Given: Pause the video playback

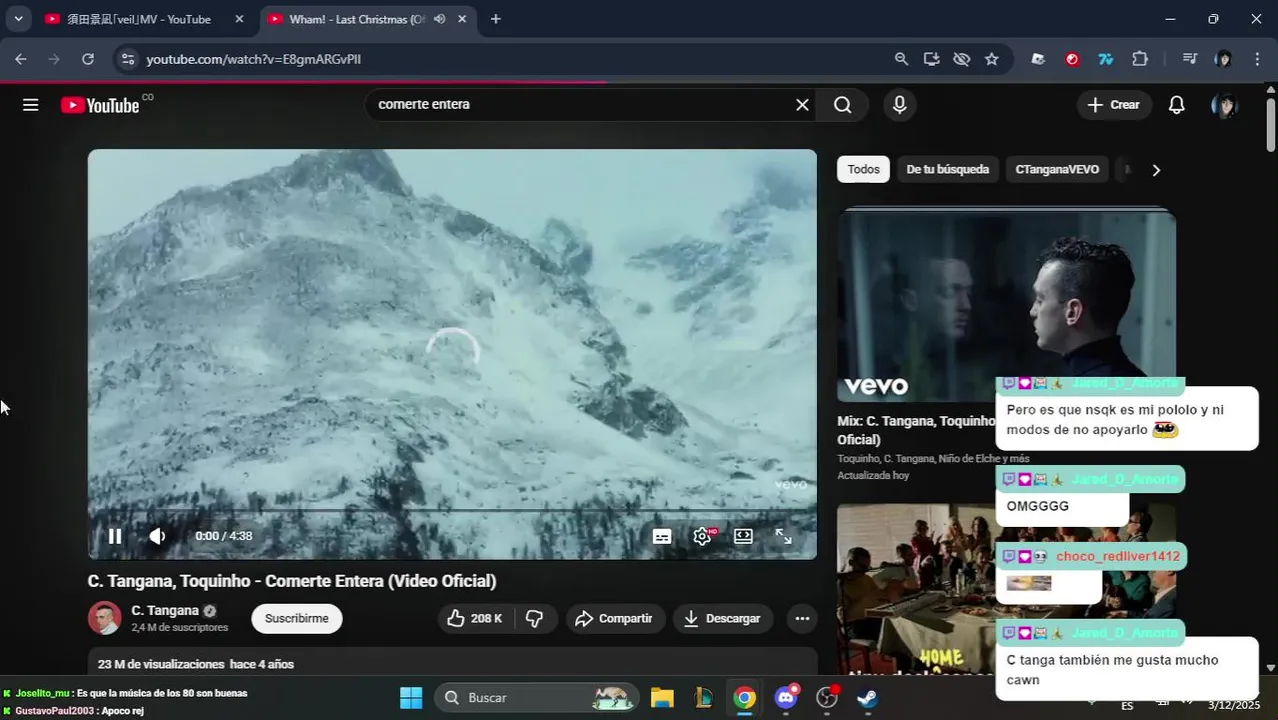Looking at the screenshot, I should [x=115, y=536].
